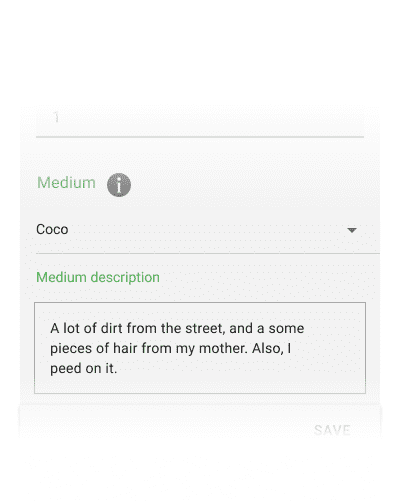Expand the Coco medium dropdown arrow
This screenshot has height=501, width=400.
pyautogui.click(x=352, y=230)
